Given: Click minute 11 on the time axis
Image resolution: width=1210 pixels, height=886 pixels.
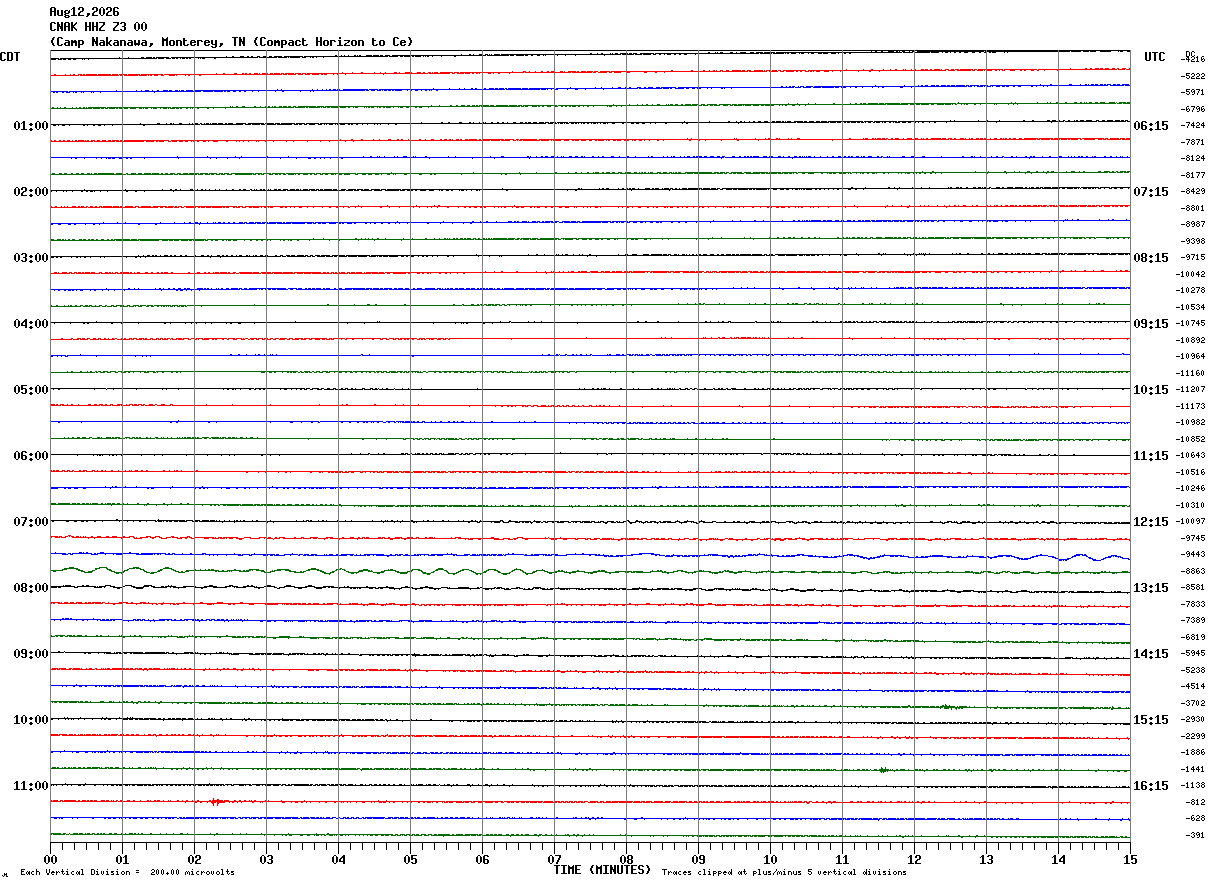Looking at the screenshot, I should point(842,859).
